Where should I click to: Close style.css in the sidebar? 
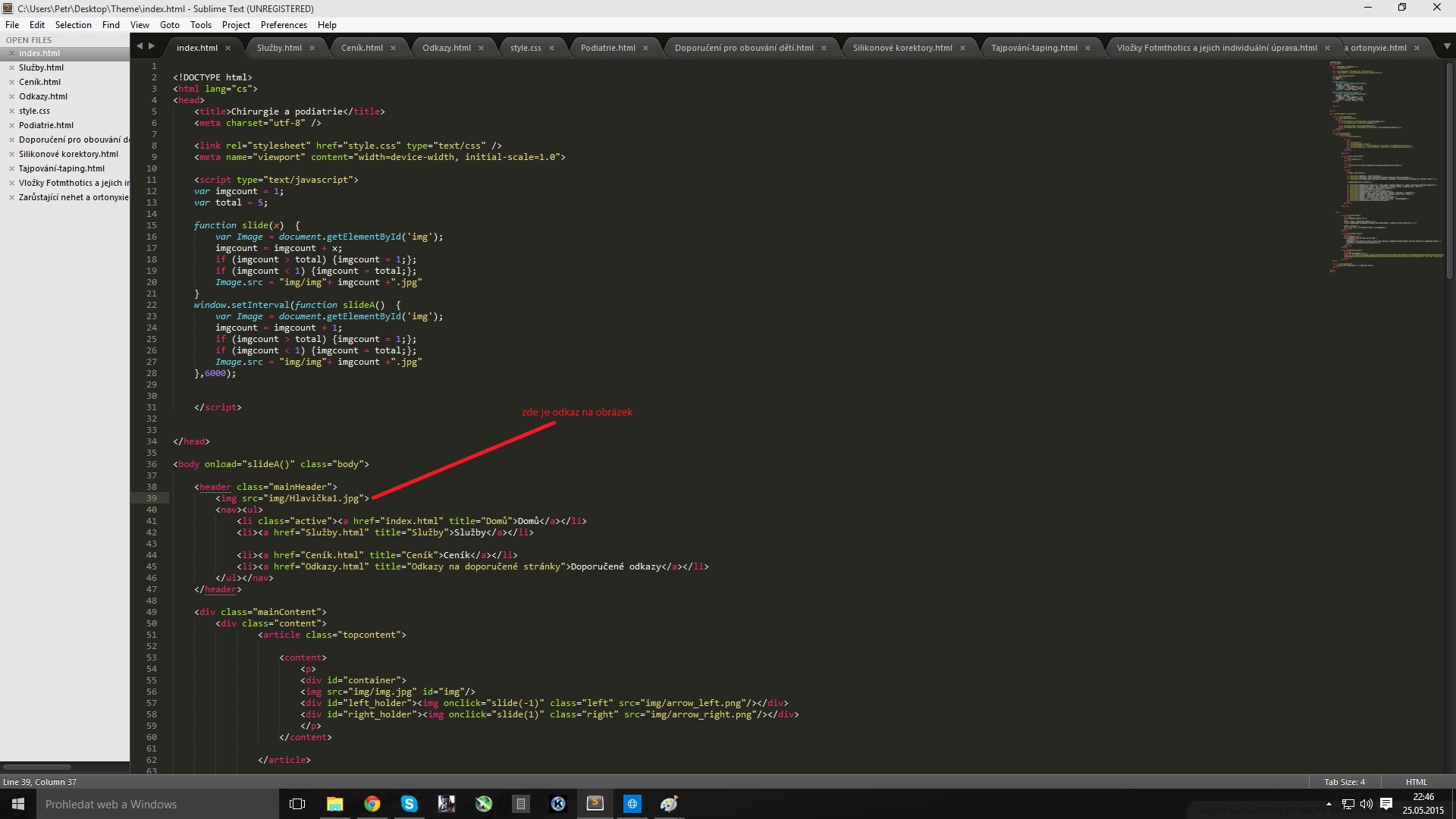[11, 111]
